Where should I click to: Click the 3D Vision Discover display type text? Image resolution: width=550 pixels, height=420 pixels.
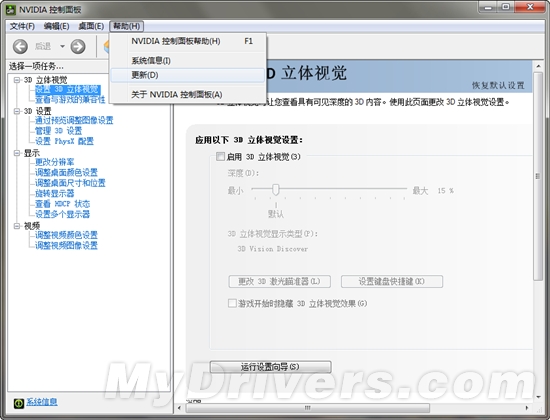click(273, 249)
